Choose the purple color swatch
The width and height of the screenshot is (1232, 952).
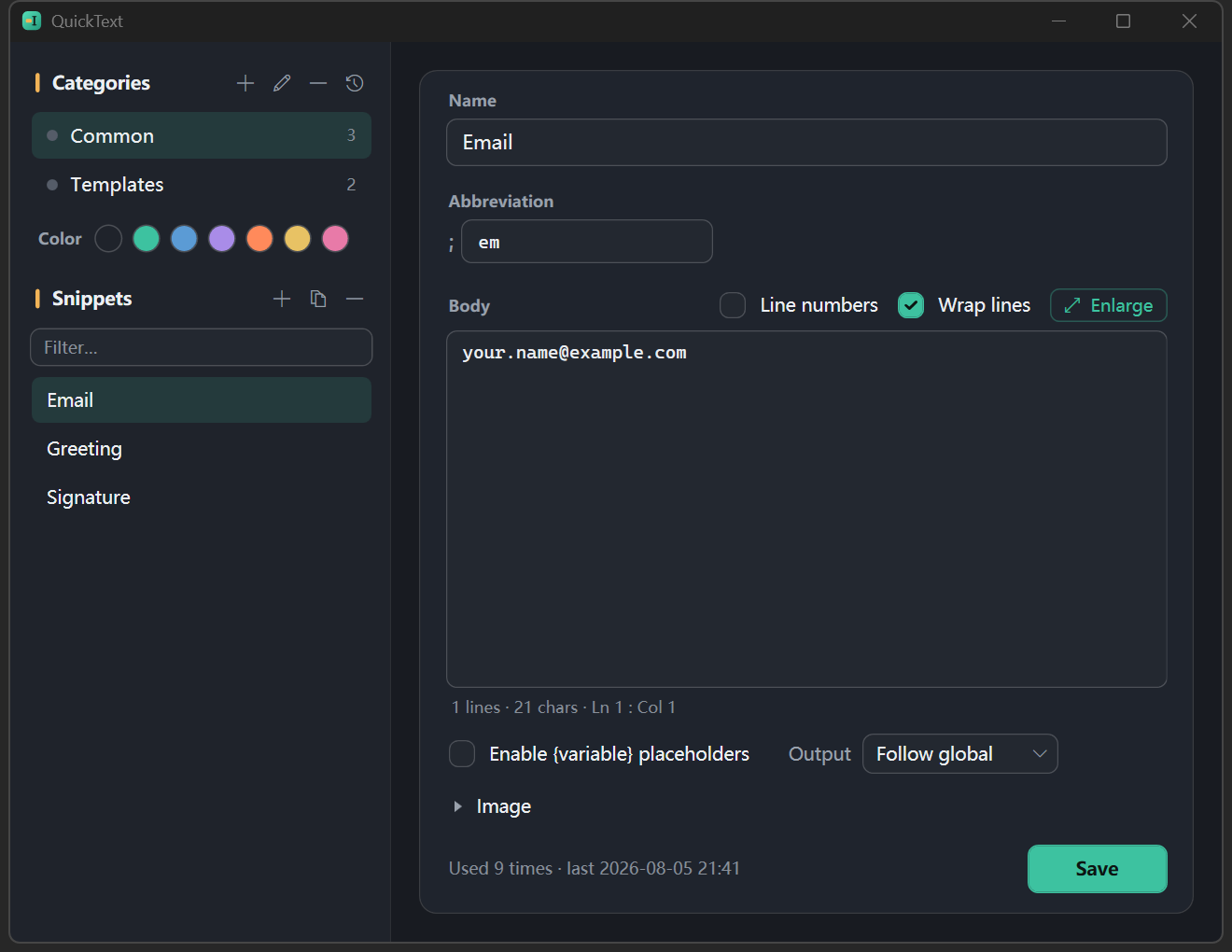[x=222, y=239]
